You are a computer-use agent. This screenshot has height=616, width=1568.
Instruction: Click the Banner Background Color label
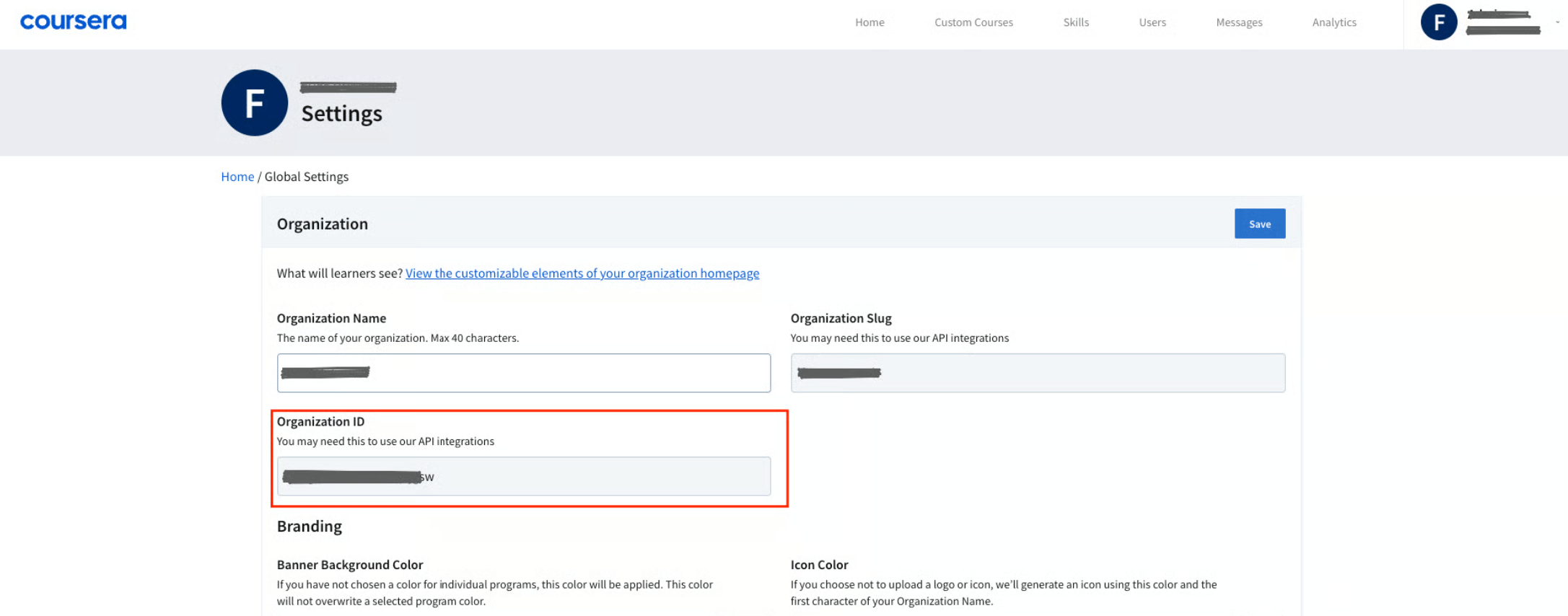350,565
